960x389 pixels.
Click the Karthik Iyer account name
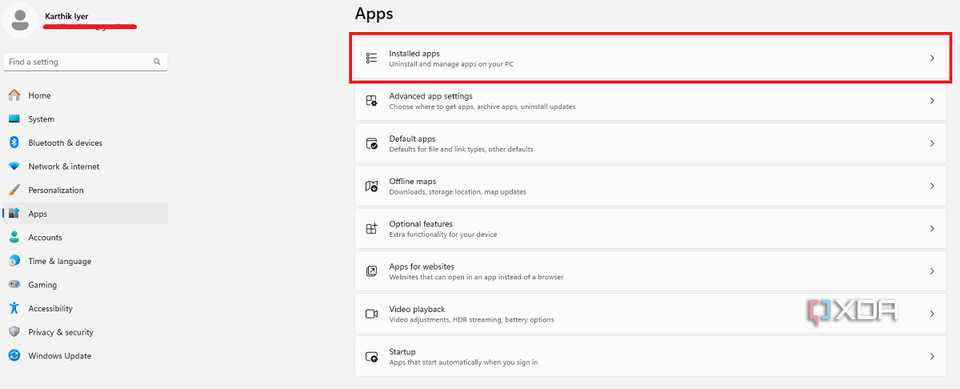pyautogui.click(x=67, y=16)
